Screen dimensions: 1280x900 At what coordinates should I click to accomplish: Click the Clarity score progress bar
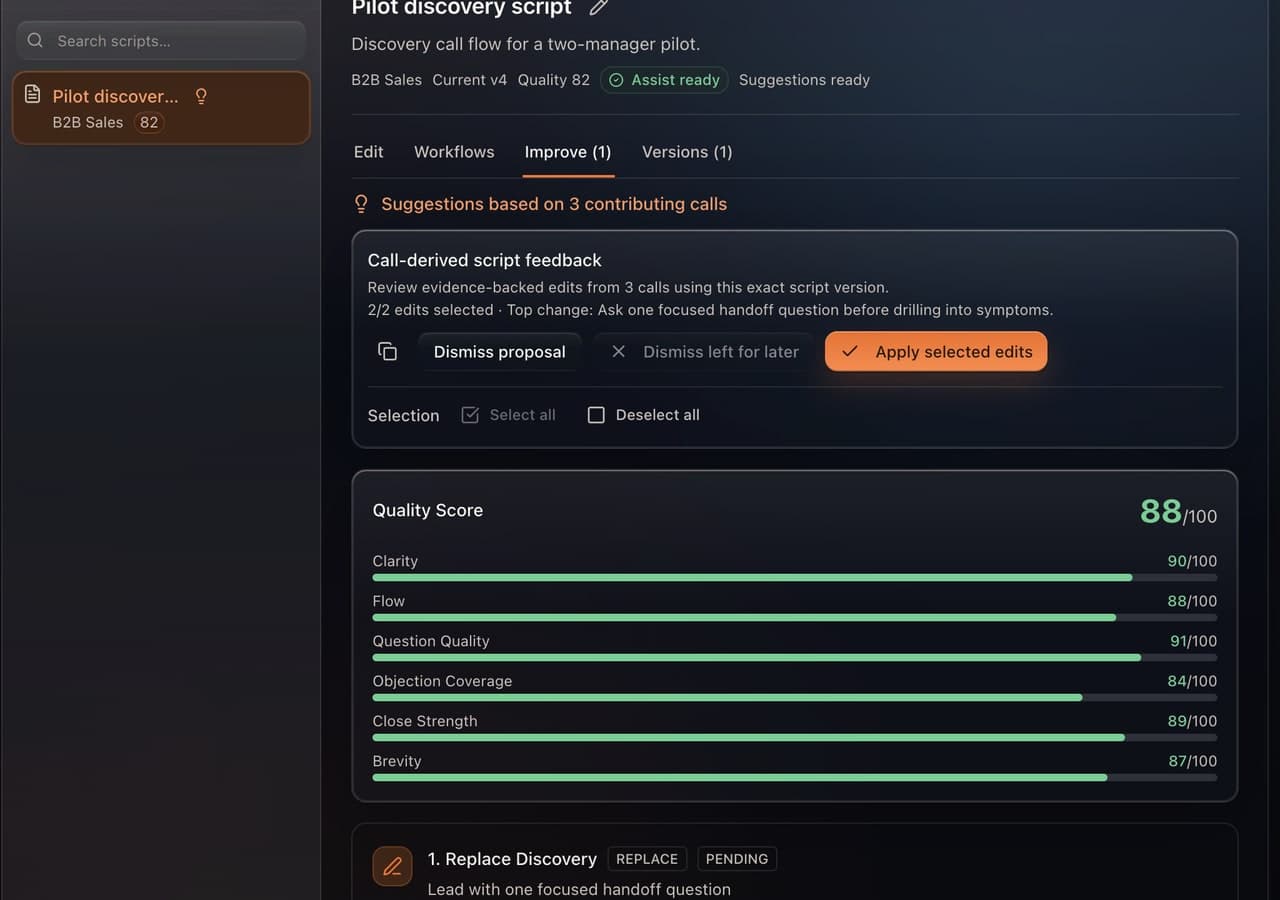click(795, 578)
